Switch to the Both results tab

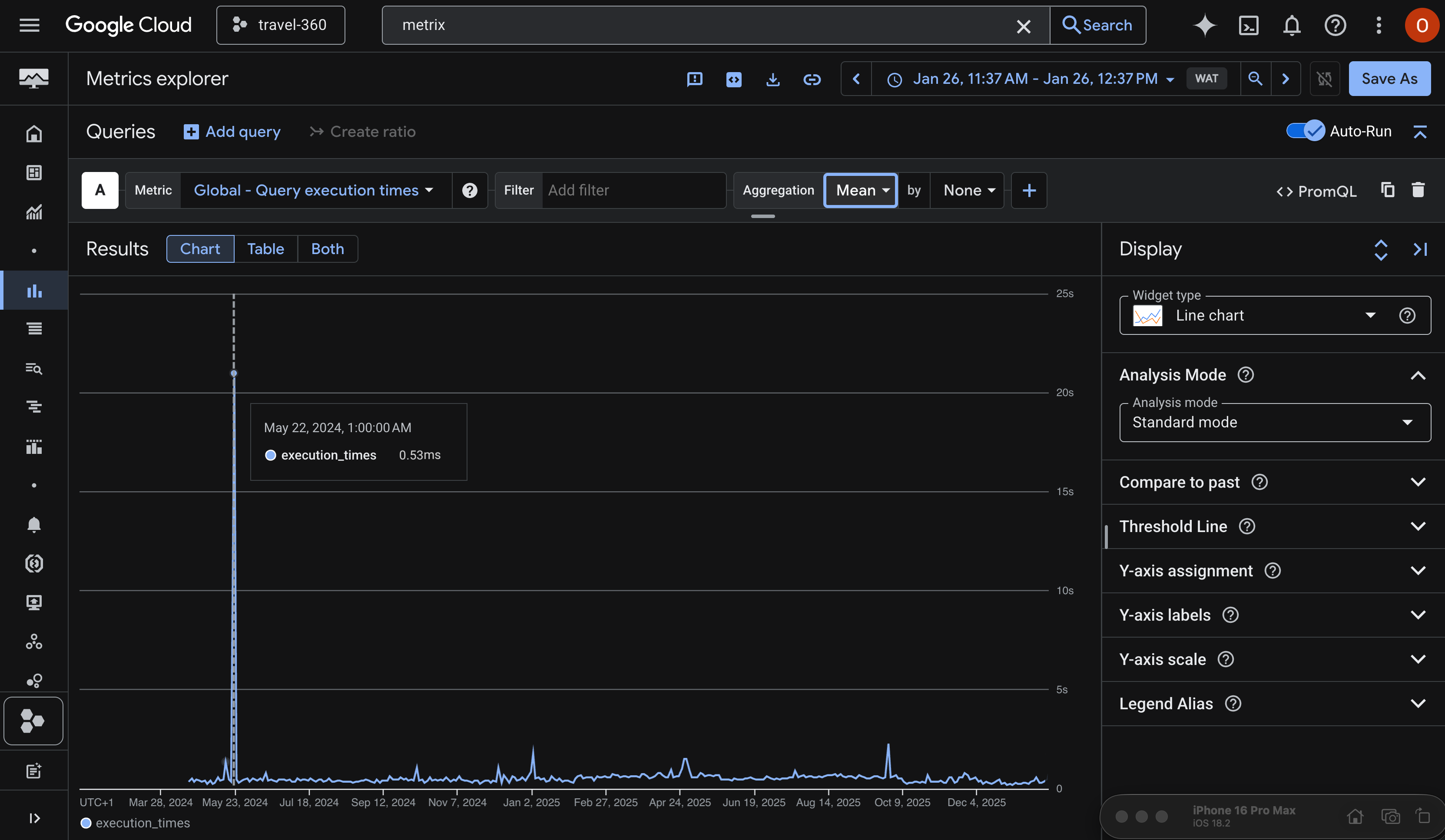[328, 249]
